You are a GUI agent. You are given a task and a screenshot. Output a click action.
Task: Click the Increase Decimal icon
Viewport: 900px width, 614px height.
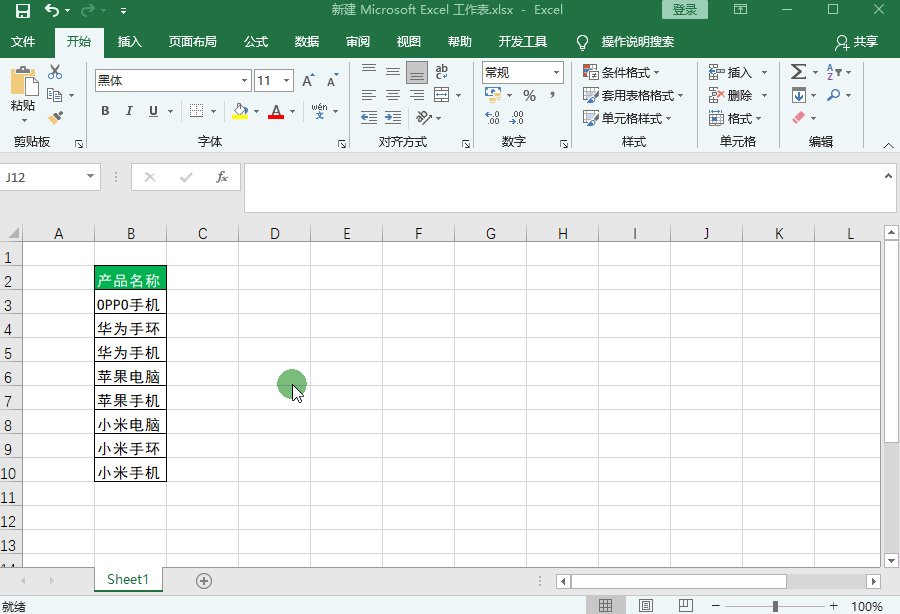tap(492, 118)
